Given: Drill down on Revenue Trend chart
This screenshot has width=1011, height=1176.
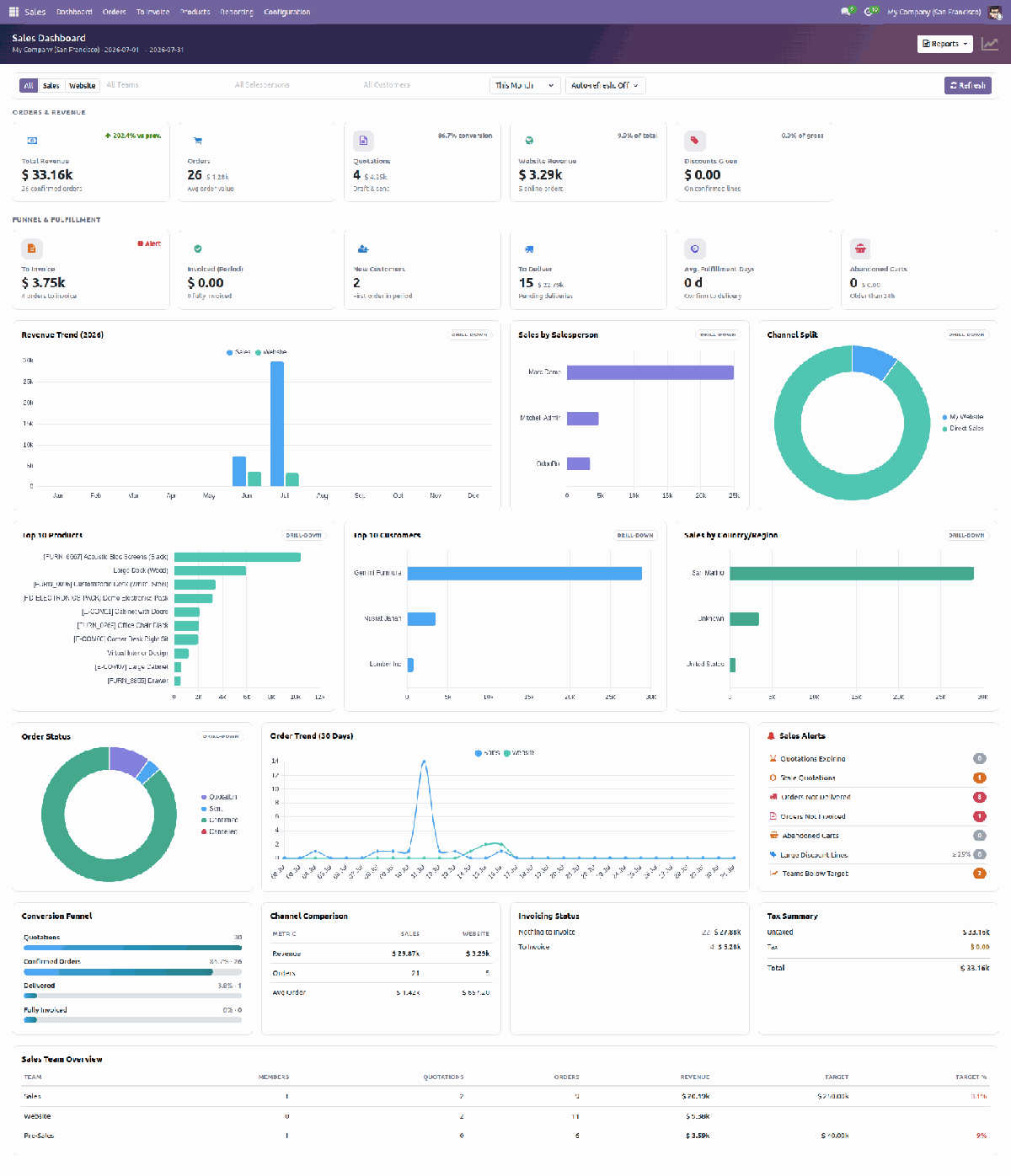Looking at the screenshot, I should click(469, 334).
